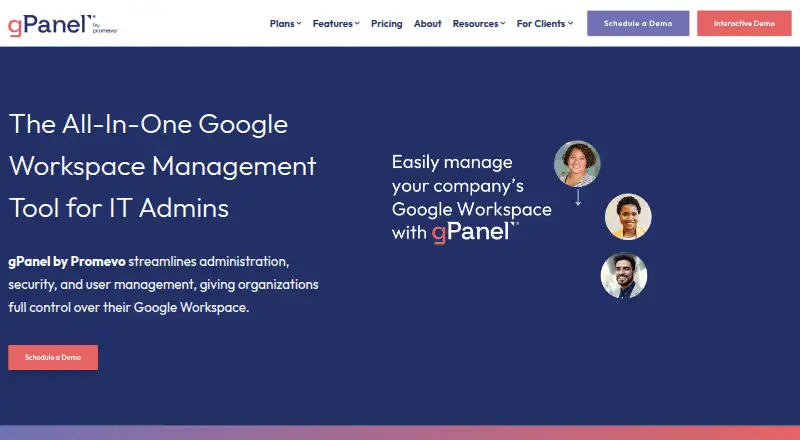
Task: Click the gPanel logo in header
Action: coord(63,25)
